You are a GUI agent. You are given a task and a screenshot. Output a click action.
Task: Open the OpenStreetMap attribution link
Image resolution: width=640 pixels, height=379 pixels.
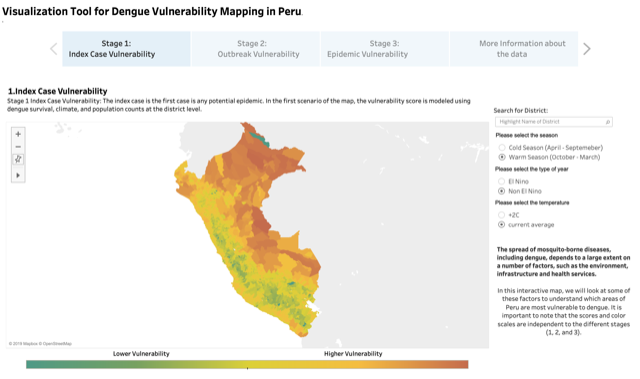tap(60, 344)
